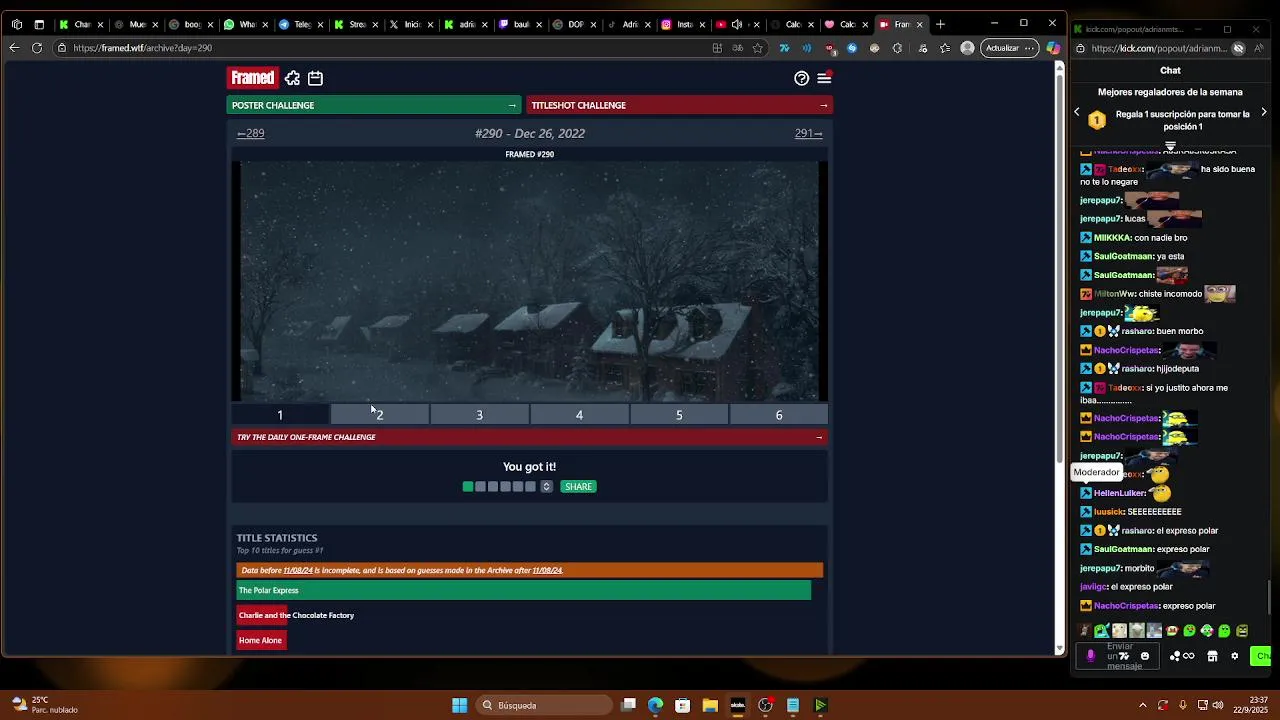Show next gifter banner in Kick chat

(1264, 113)
